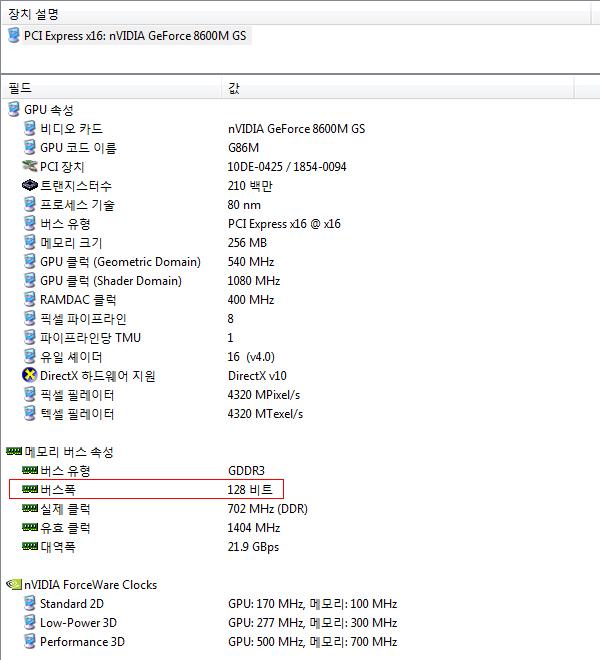Click the icon next to 유일 셰이더
600x660 pixels.
coord(29,356)
